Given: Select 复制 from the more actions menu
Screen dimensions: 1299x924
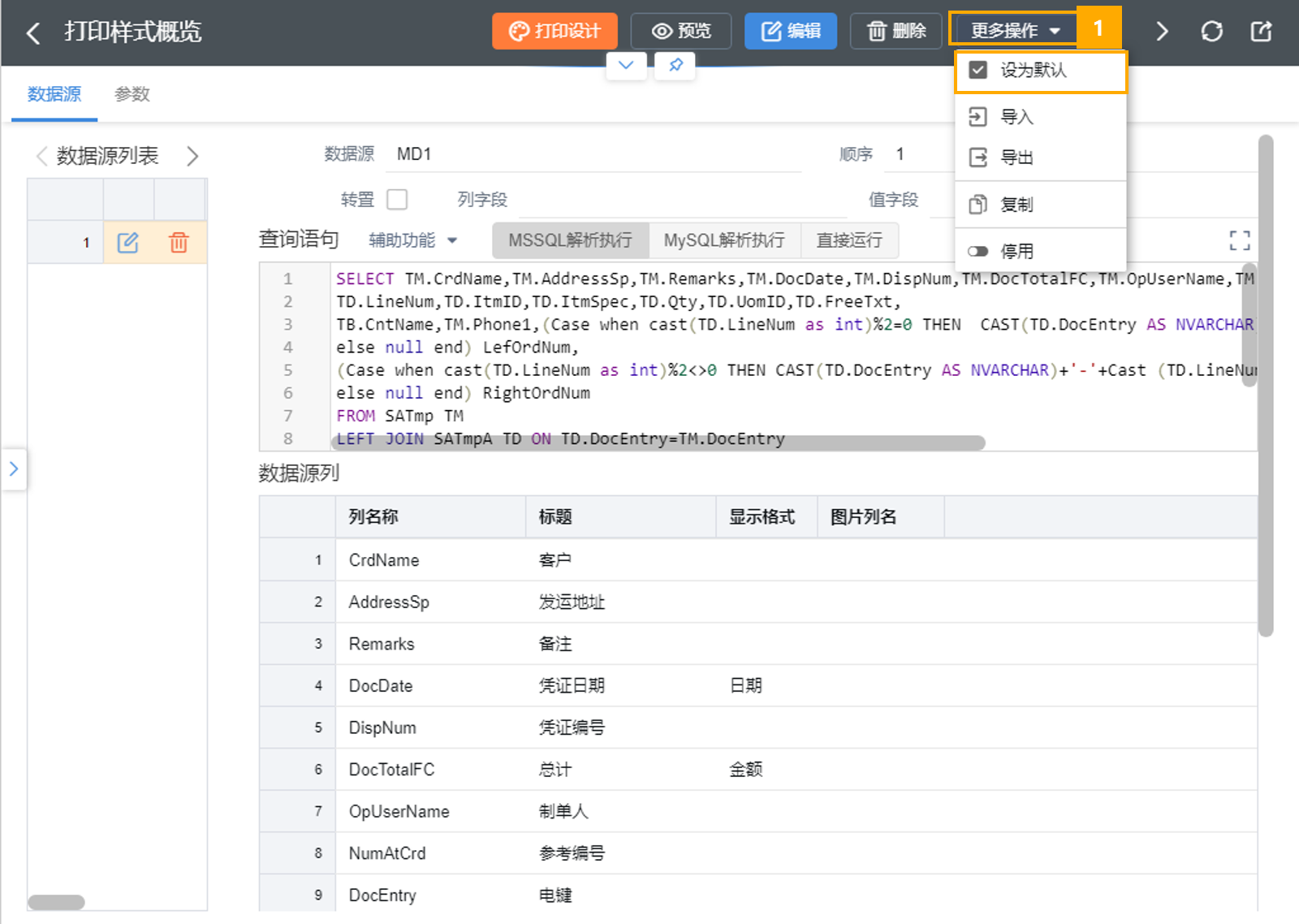Looking at the screenshot, I should pyautogui.click(x=1040, y=205).
